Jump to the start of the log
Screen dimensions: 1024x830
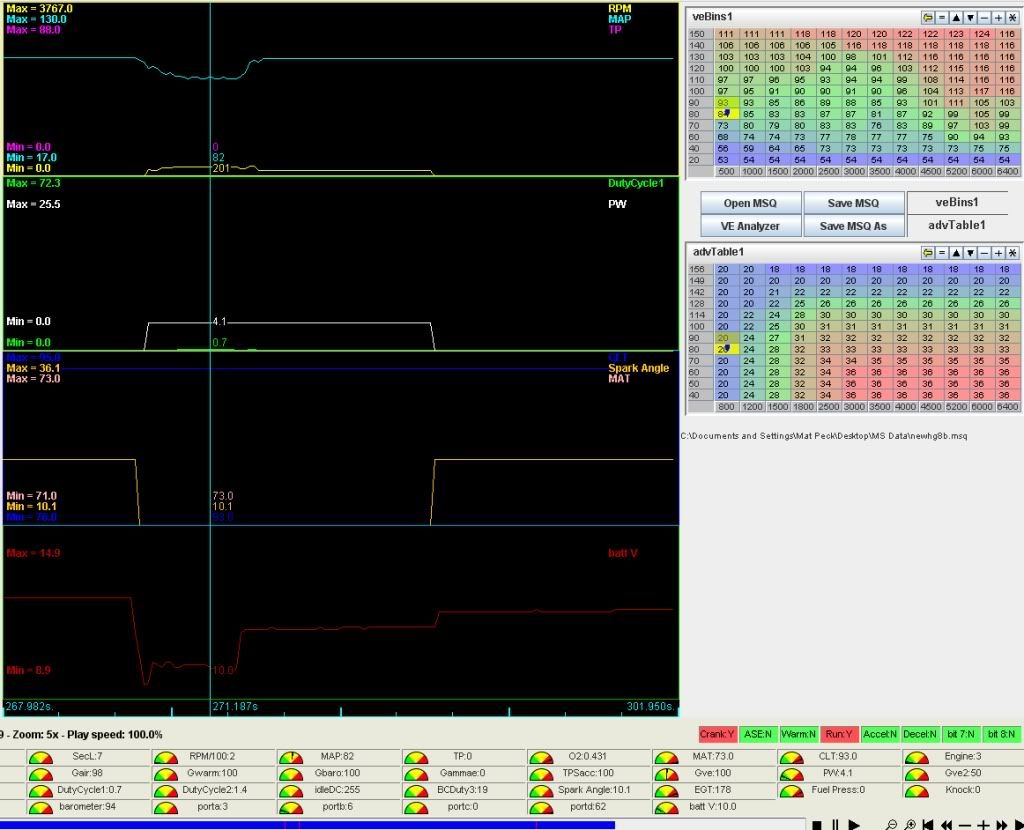click(927, 824)
